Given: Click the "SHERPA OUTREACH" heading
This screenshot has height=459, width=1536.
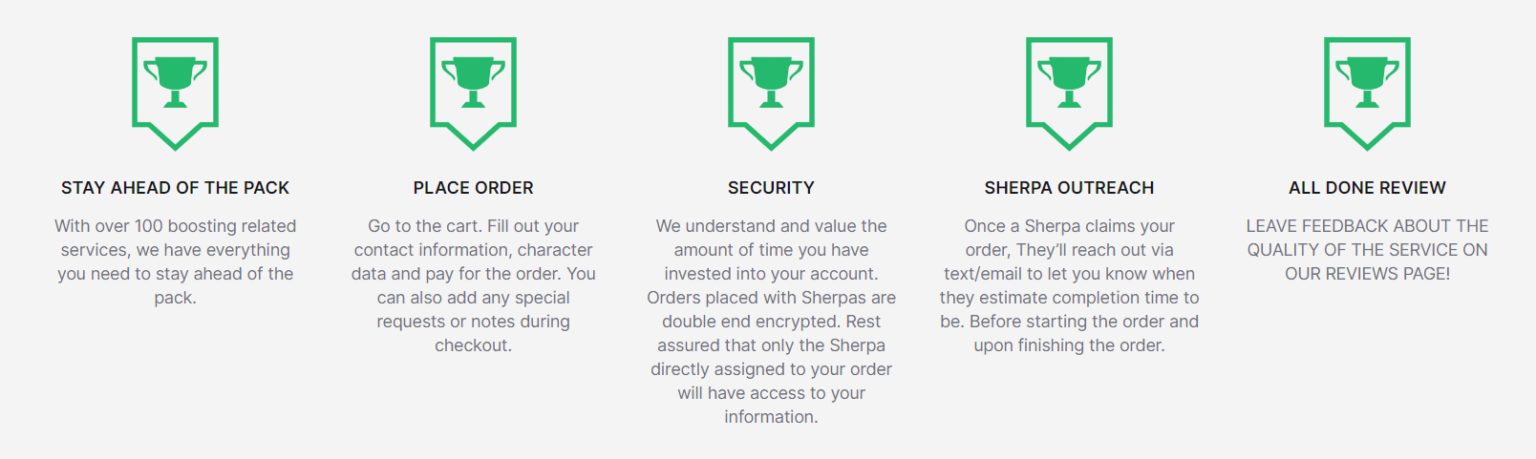Looking at the screenshot, I should pyautogui.click(x=1069, y=188).
